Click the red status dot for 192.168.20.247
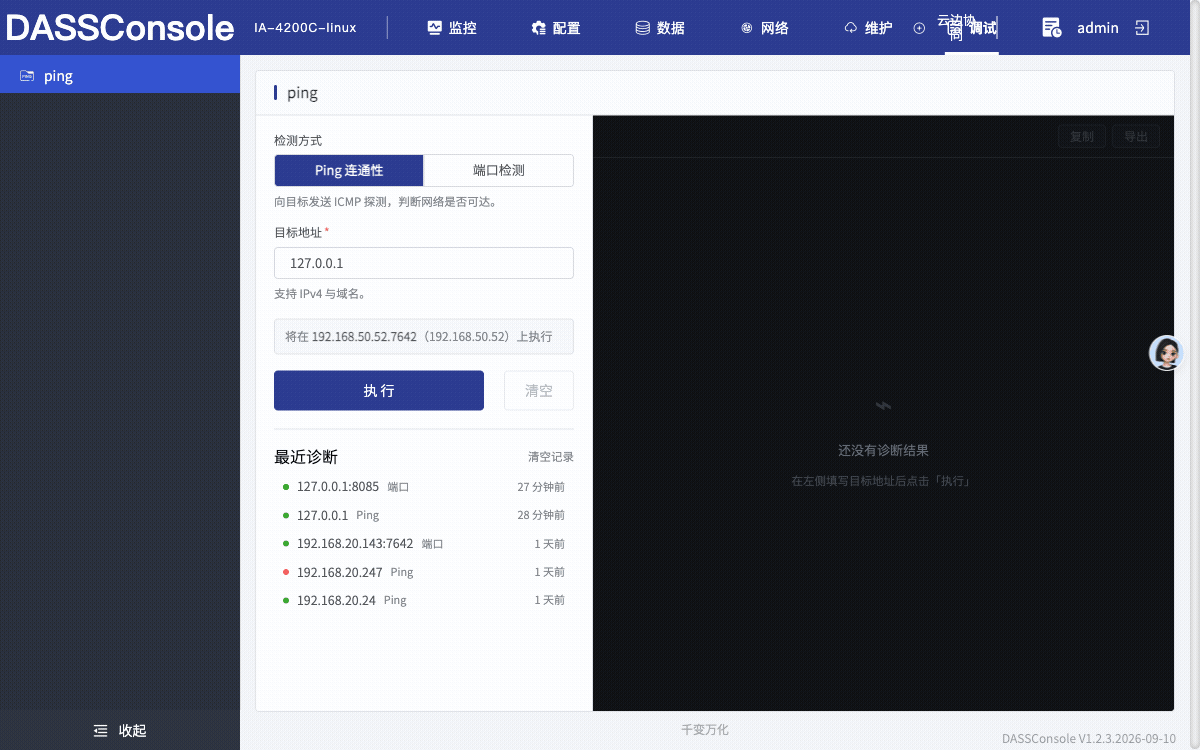The image size is (1200, 750). click(x=286, y=572)
